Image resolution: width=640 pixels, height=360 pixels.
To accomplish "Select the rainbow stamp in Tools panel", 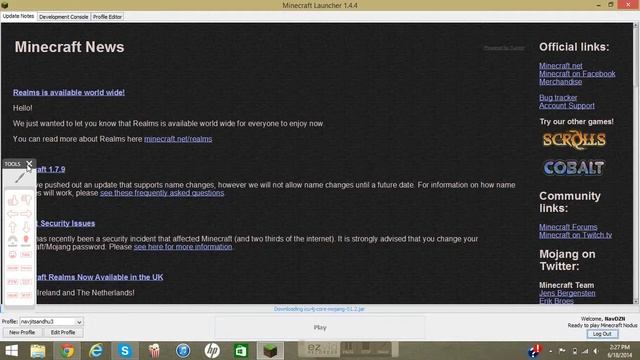I will tap(13, 240).
